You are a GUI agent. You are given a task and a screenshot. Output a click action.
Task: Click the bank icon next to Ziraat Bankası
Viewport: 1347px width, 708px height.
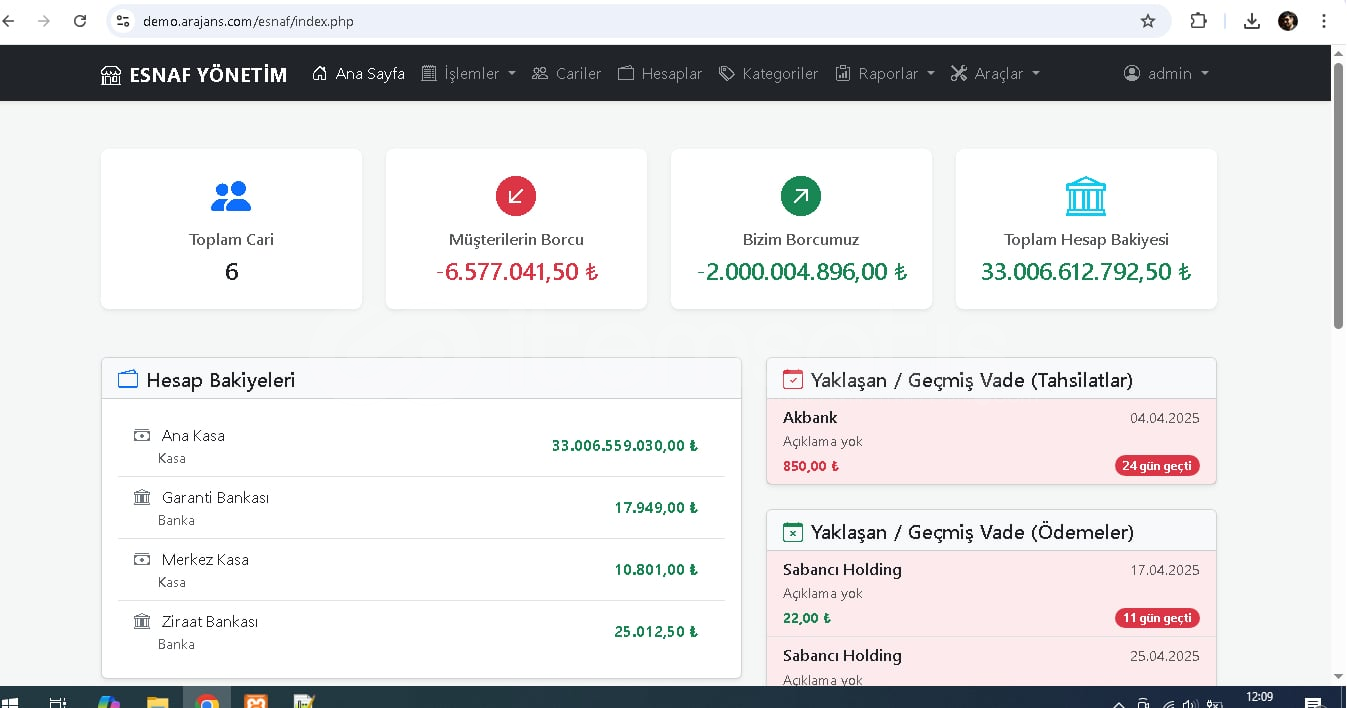click(x=142, y=621)
